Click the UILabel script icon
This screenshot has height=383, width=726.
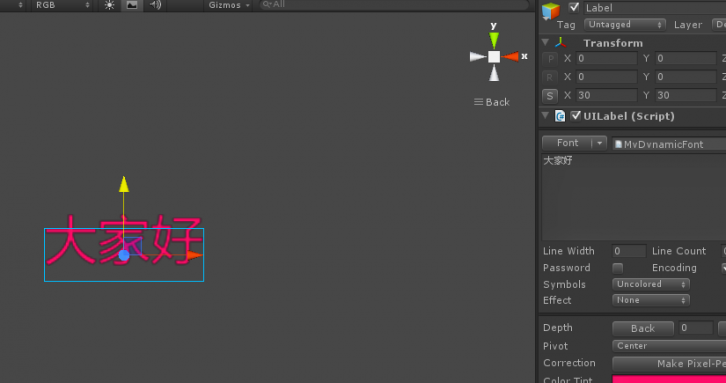tap(560, 116)
